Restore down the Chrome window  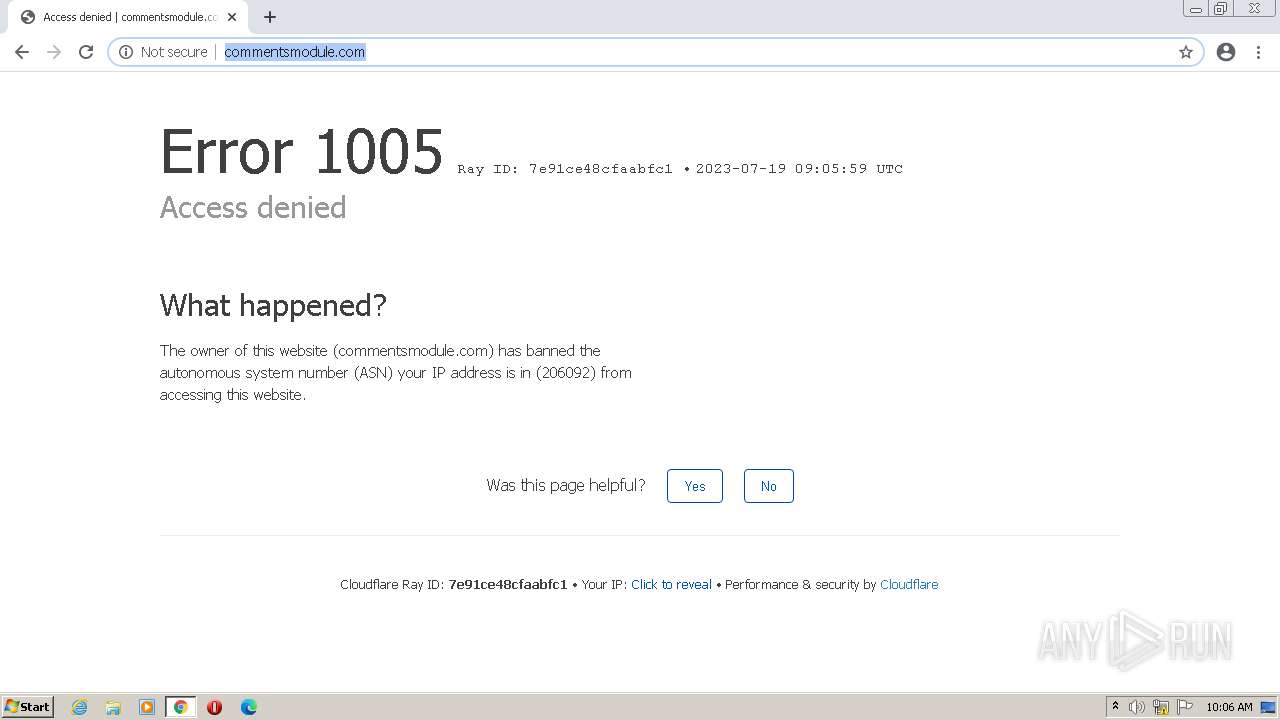[1221, 8]
